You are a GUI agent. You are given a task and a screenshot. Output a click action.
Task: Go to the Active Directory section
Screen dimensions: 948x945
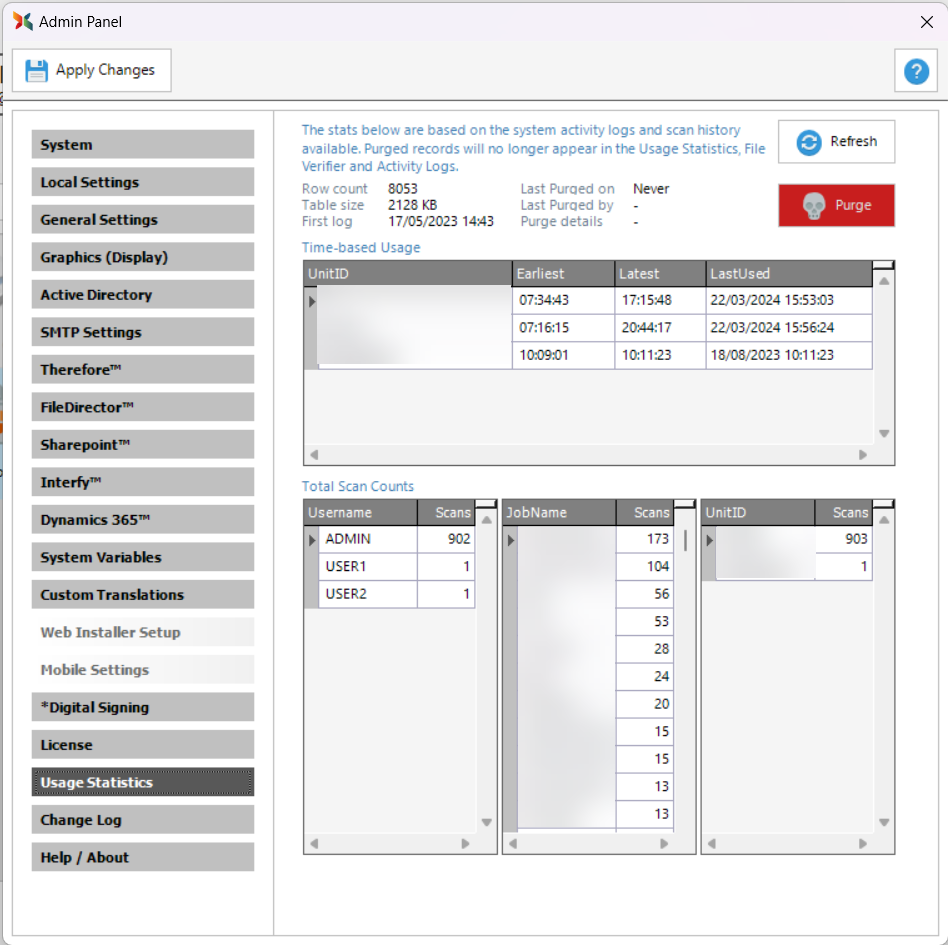point(142,295)
